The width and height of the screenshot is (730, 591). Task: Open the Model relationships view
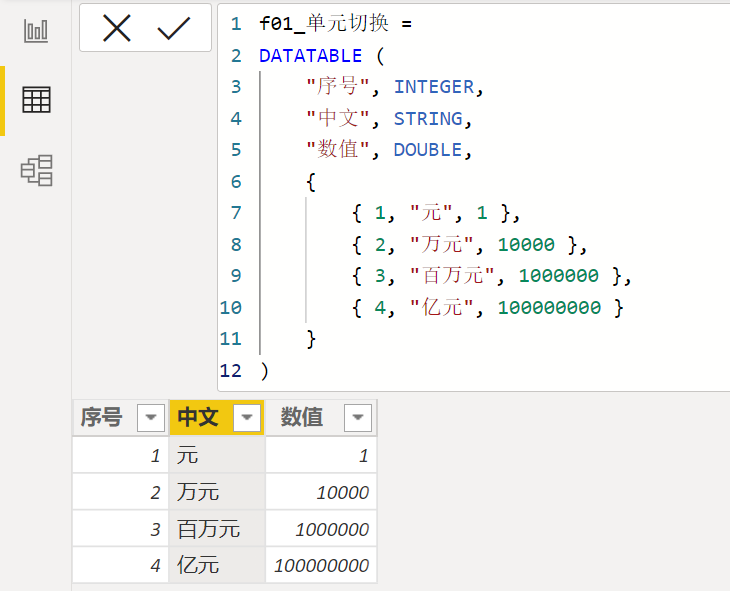[36, 170]
